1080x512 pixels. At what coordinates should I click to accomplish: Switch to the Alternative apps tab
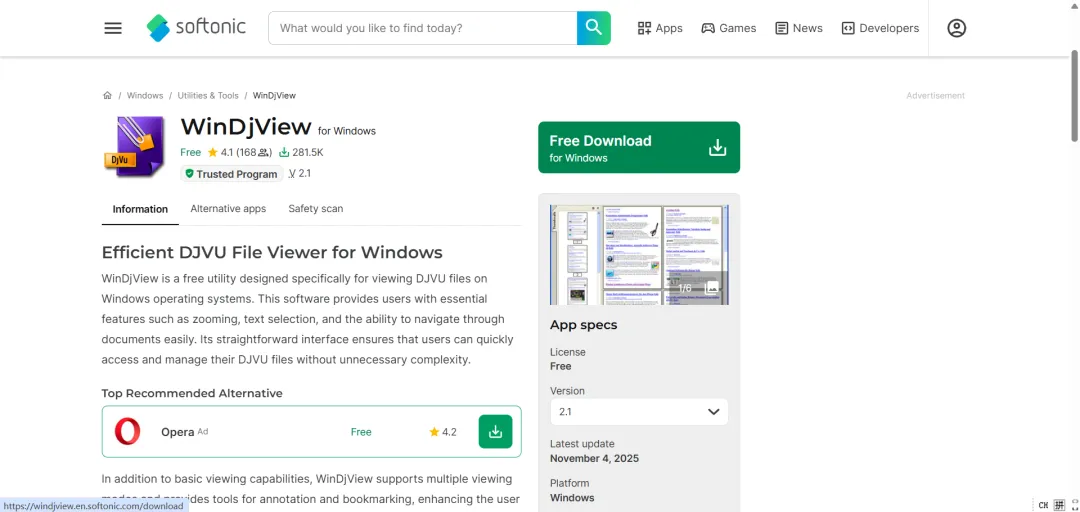pos(228,209)
